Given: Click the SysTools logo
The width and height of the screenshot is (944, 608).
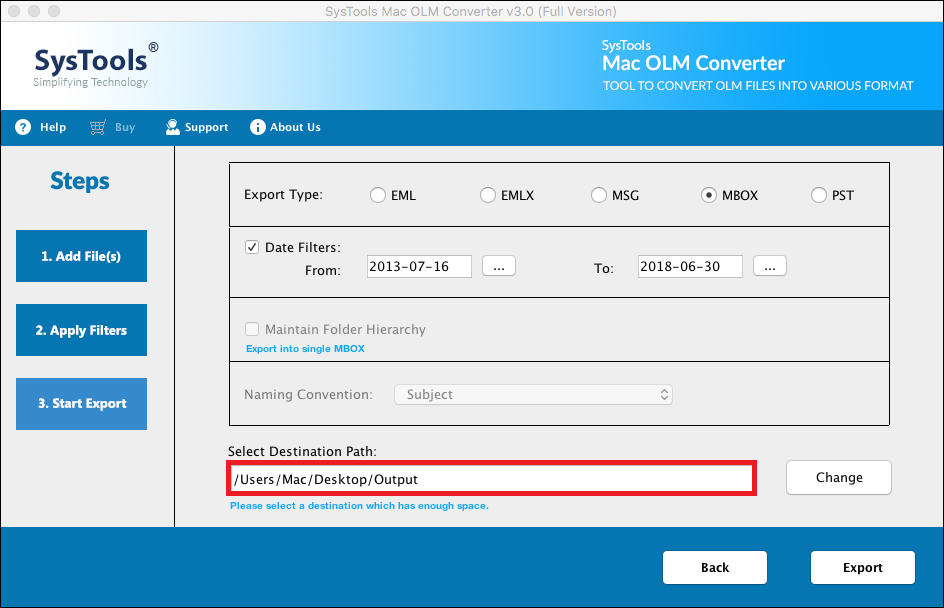Looking at the screenshot, I should click(95, 65).
